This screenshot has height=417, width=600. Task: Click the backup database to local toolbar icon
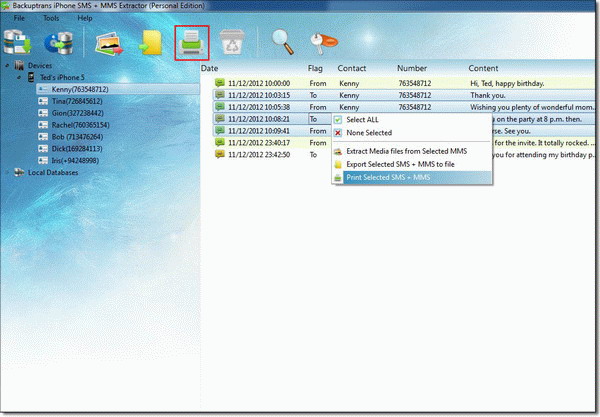17,42
